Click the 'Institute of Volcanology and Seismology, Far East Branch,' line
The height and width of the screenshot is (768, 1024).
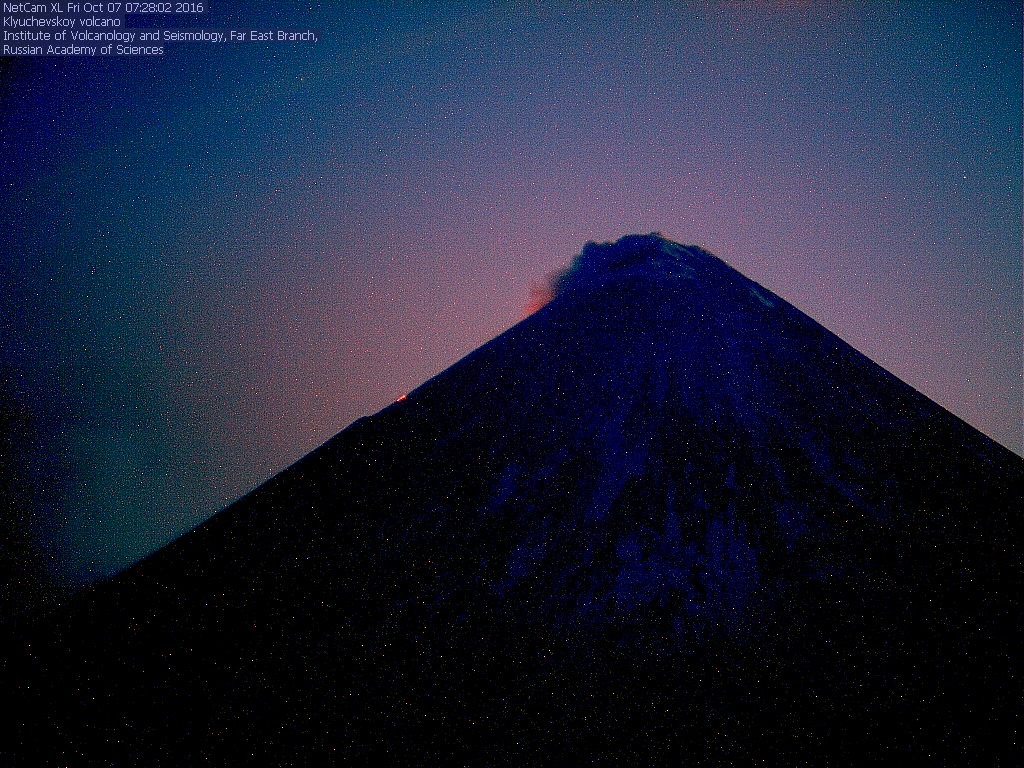pos(161,36)
